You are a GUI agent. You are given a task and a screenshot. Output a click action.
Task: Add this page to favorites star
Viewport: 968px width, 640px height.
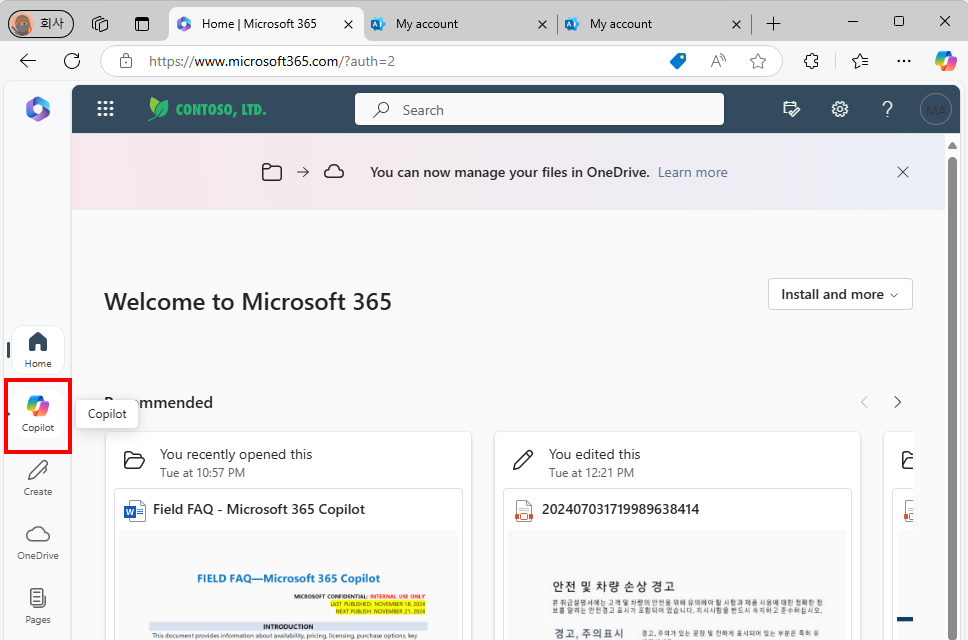757,61
